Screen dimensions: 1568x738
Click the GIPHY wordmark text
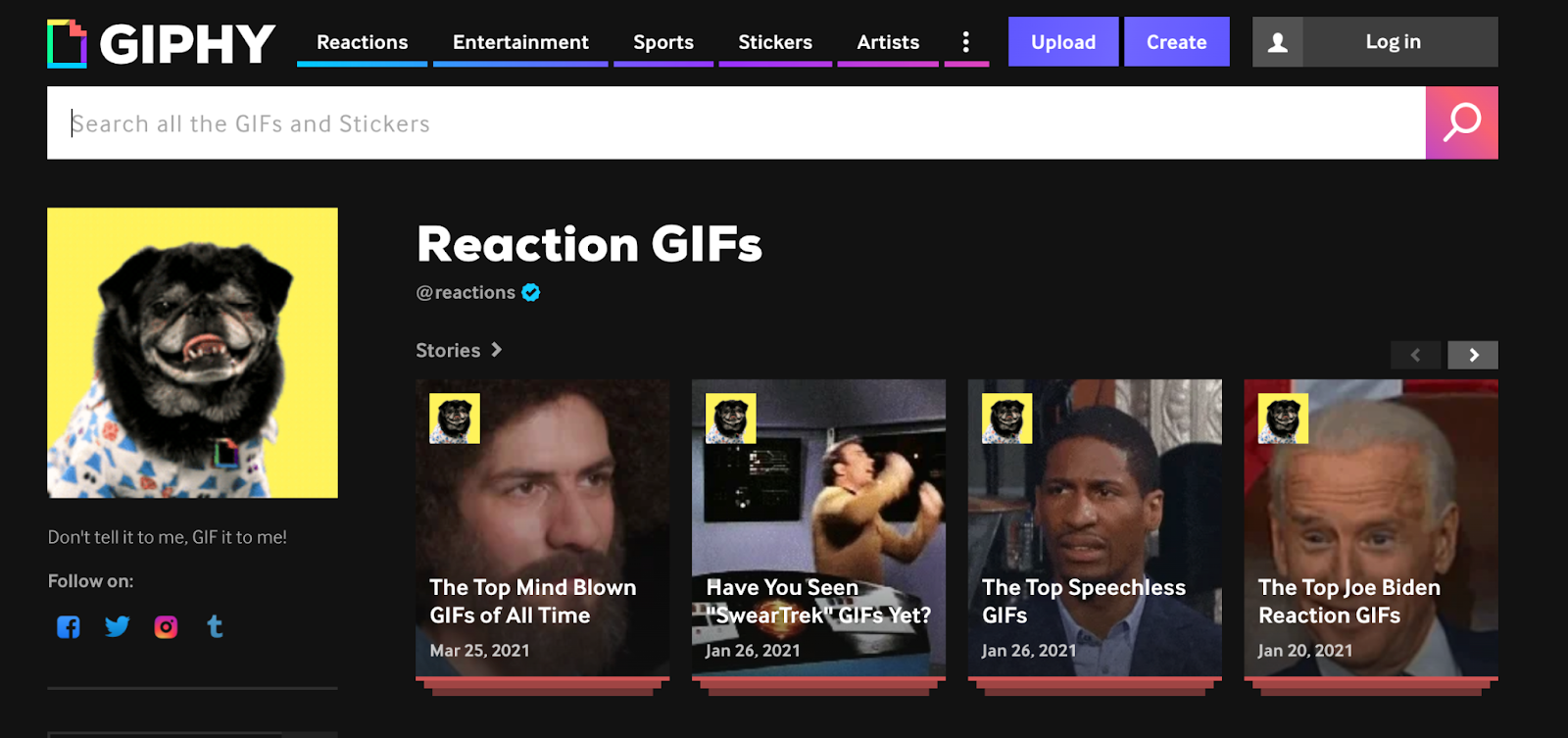[187, 44]
